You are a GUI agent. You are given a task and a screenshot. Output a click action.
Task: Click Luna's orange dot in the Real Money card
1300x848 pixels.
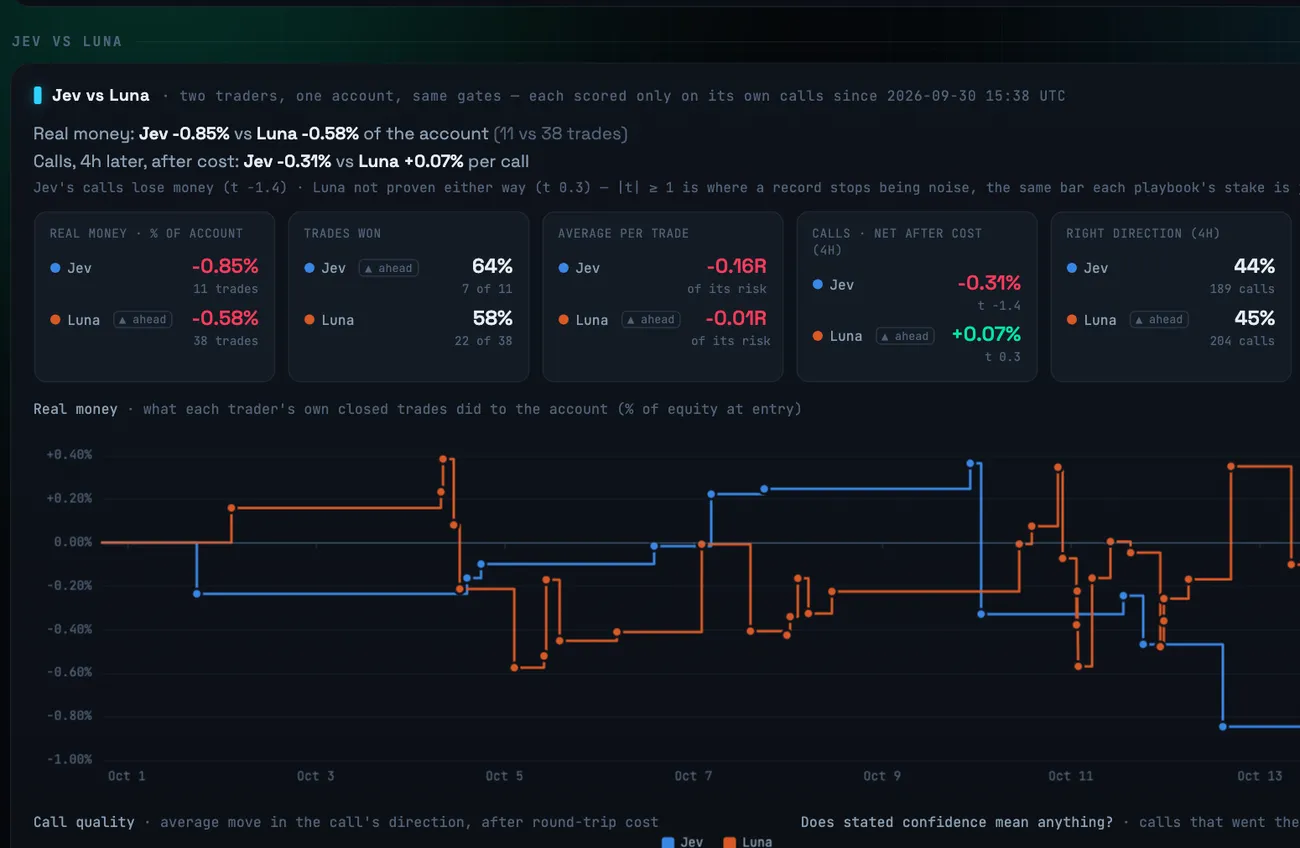(55, 320)
